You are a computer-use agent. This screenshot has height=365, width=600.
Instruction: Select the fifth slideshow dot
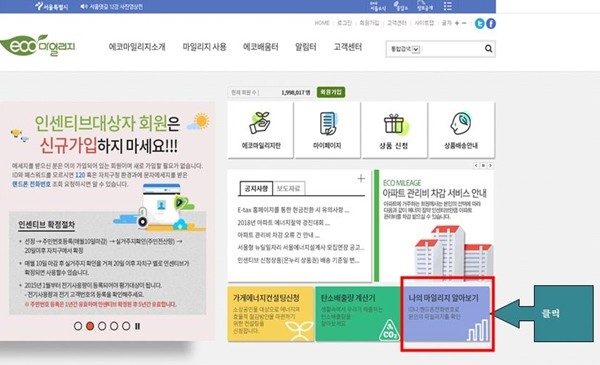[126, 326]
